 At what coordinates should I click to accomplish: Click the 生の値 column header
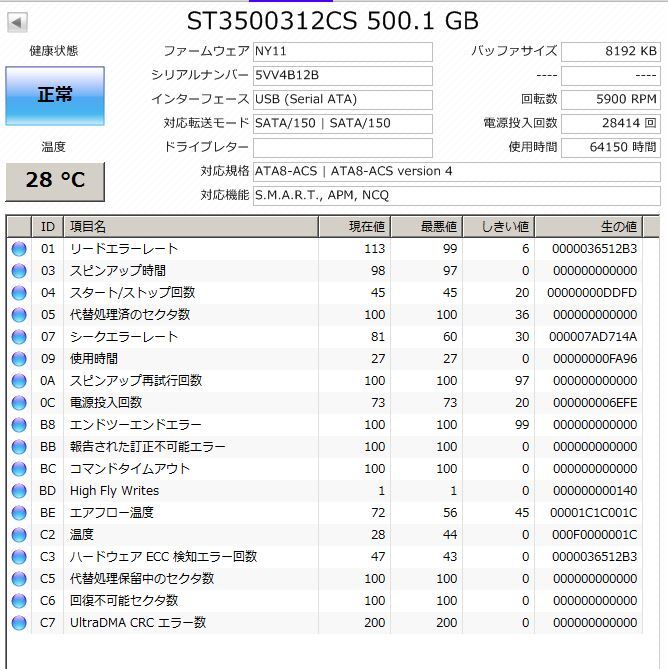(x=589, y=227)
